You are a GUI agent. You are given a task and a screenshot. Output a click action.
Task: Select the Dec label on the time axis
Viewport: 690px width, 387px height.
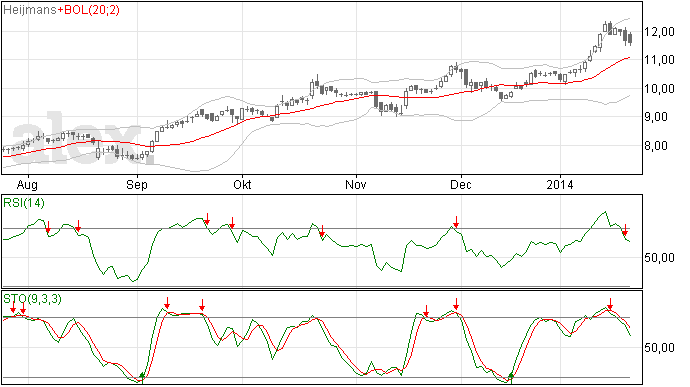point(461,184)
